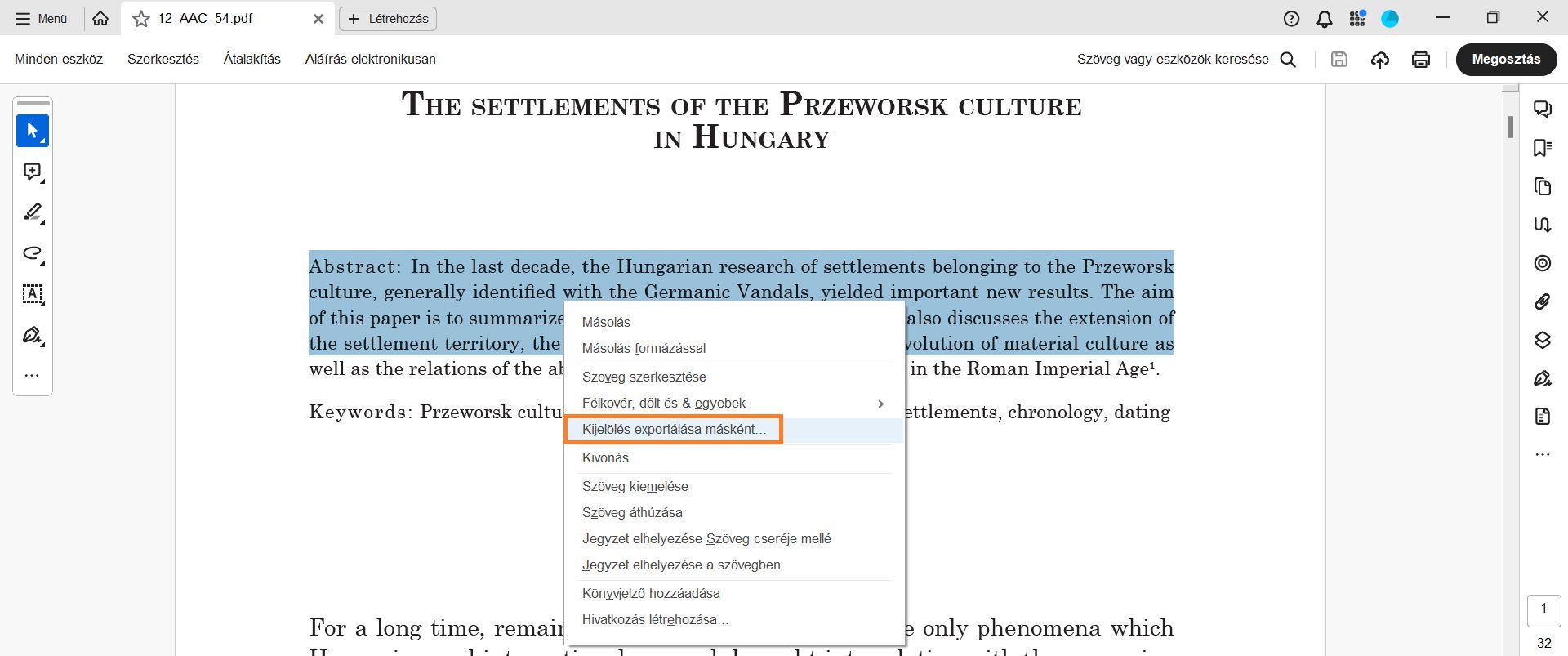Open the help question mark icon
Viewport: 1568px width, 656px height.
tap(1291, 19)
